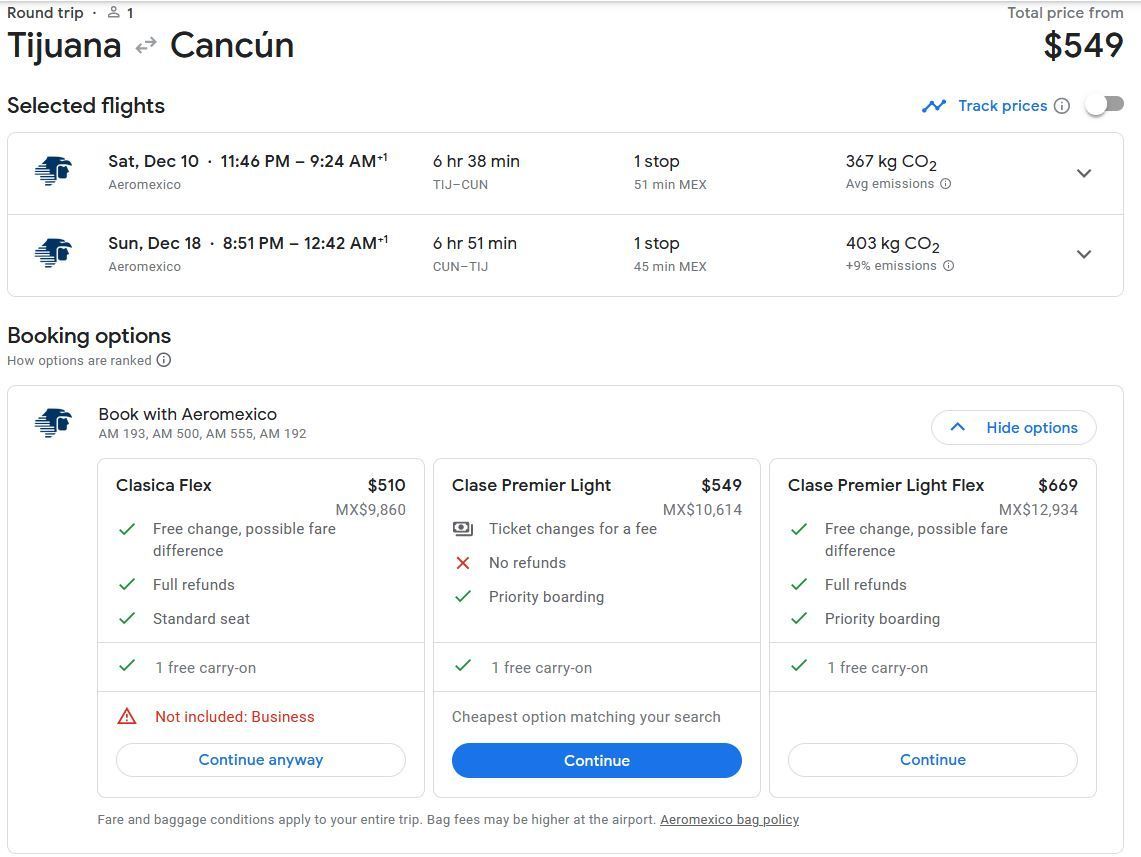Click the Track prices label
This screenshot has width=1141, height=857.
[1003, 106]
